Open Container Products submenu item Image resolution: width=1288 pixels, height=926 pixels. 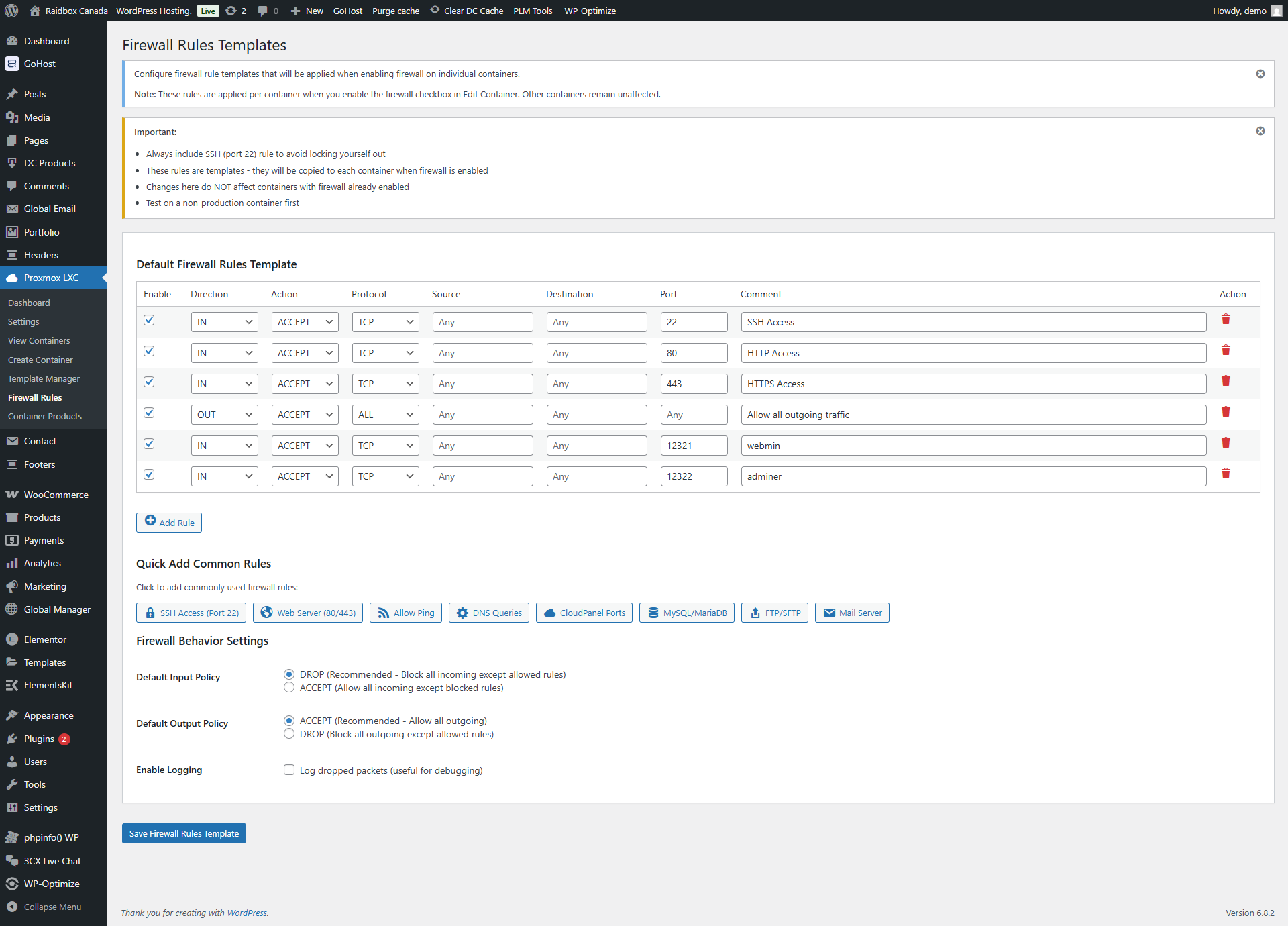[x=45, y=416]
